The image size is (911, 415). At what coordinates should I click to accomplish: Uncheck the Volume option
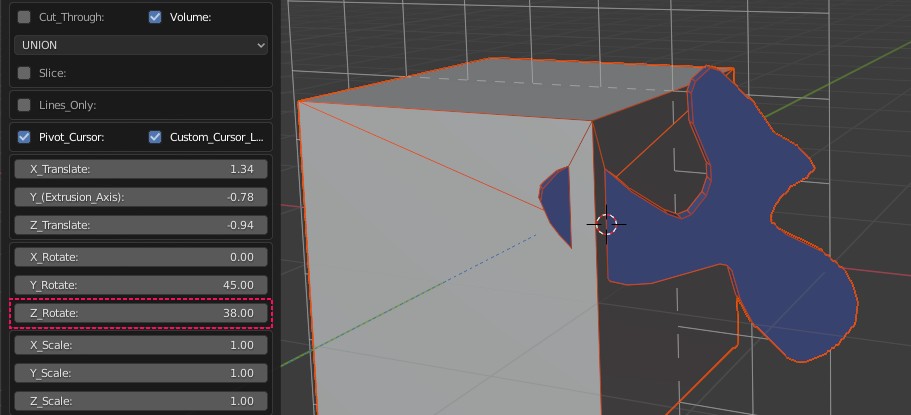[155, 17]
